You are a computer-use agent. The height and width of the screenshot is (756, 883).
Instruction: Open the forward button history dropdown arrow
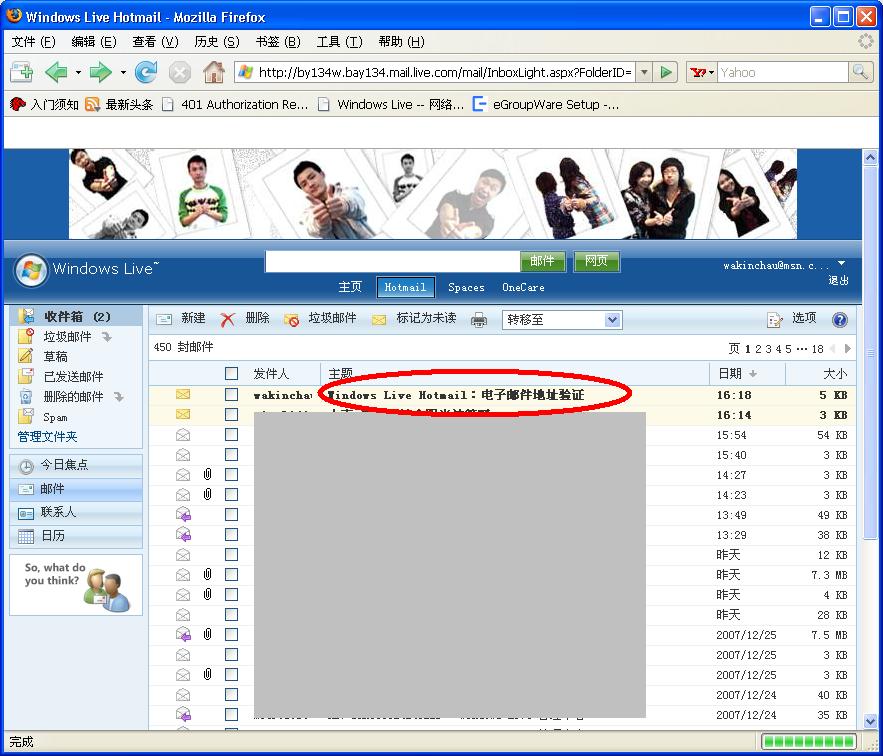click(123, 72)
